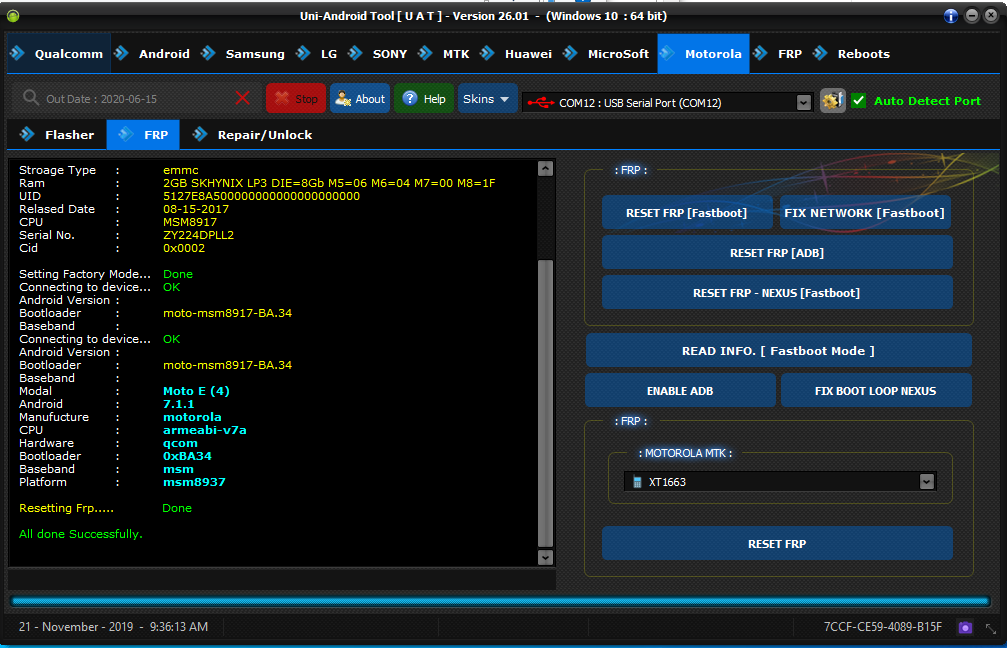Open the LG tab
The image size is (1007, 648).
[319, 54]
